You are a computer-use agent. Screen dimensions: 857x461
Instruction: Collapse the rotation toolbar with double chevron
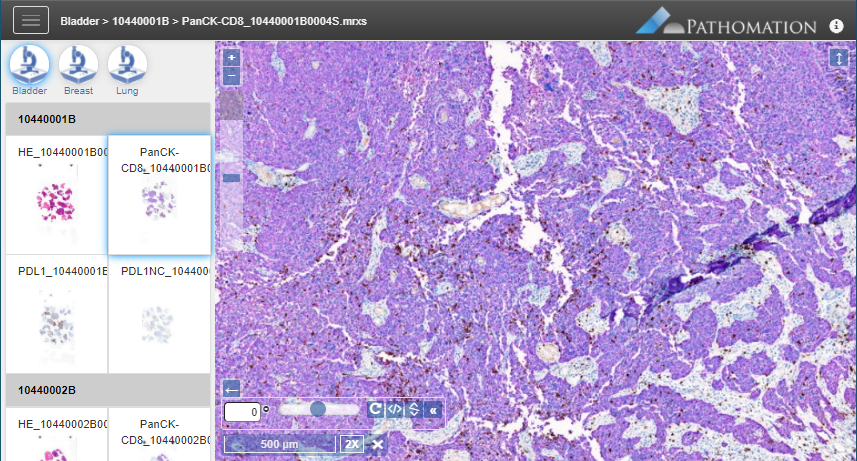(x=433, y=409)
